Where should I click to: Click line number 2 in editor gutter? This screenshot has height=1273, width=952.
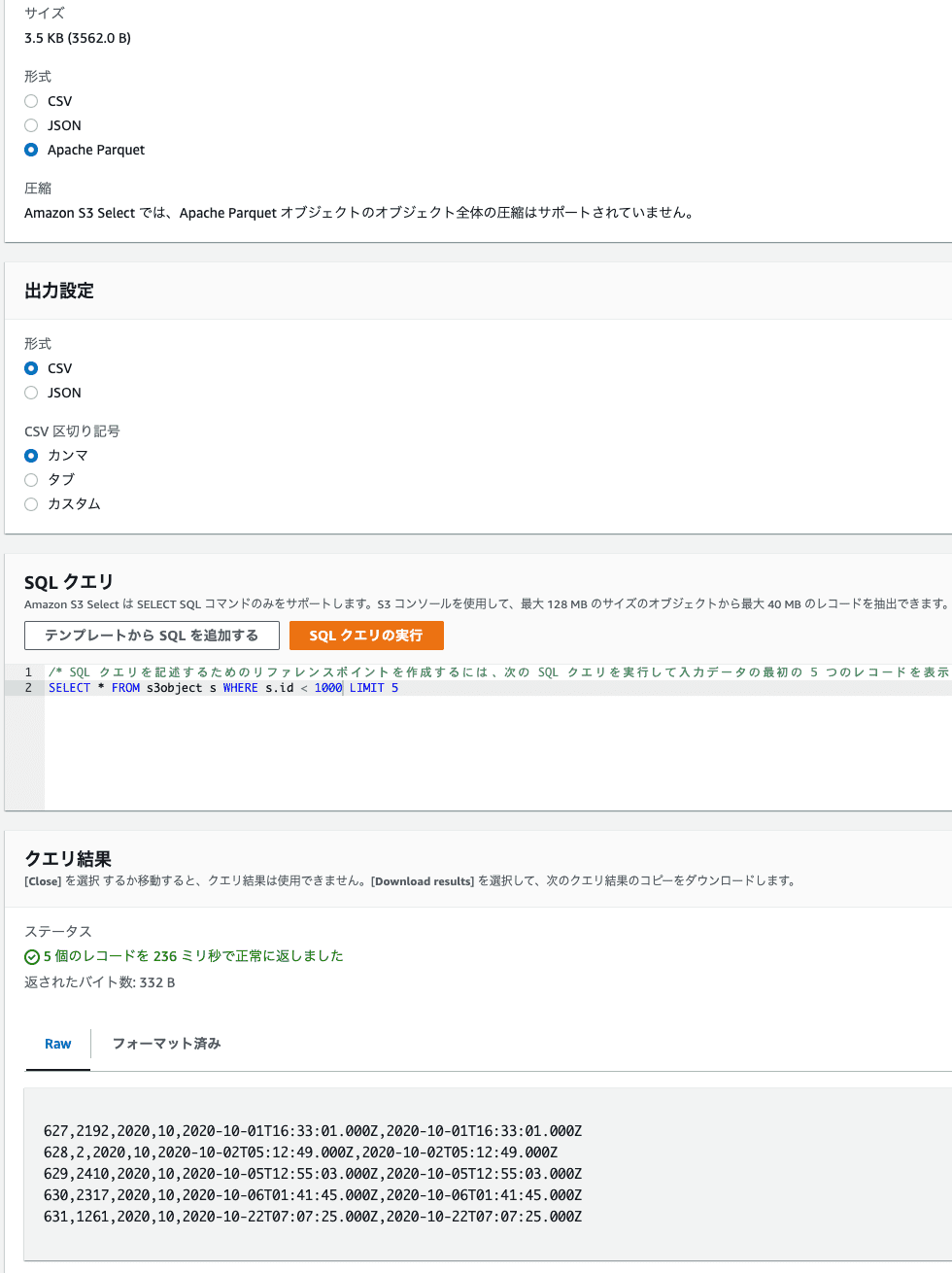point(28,688)
